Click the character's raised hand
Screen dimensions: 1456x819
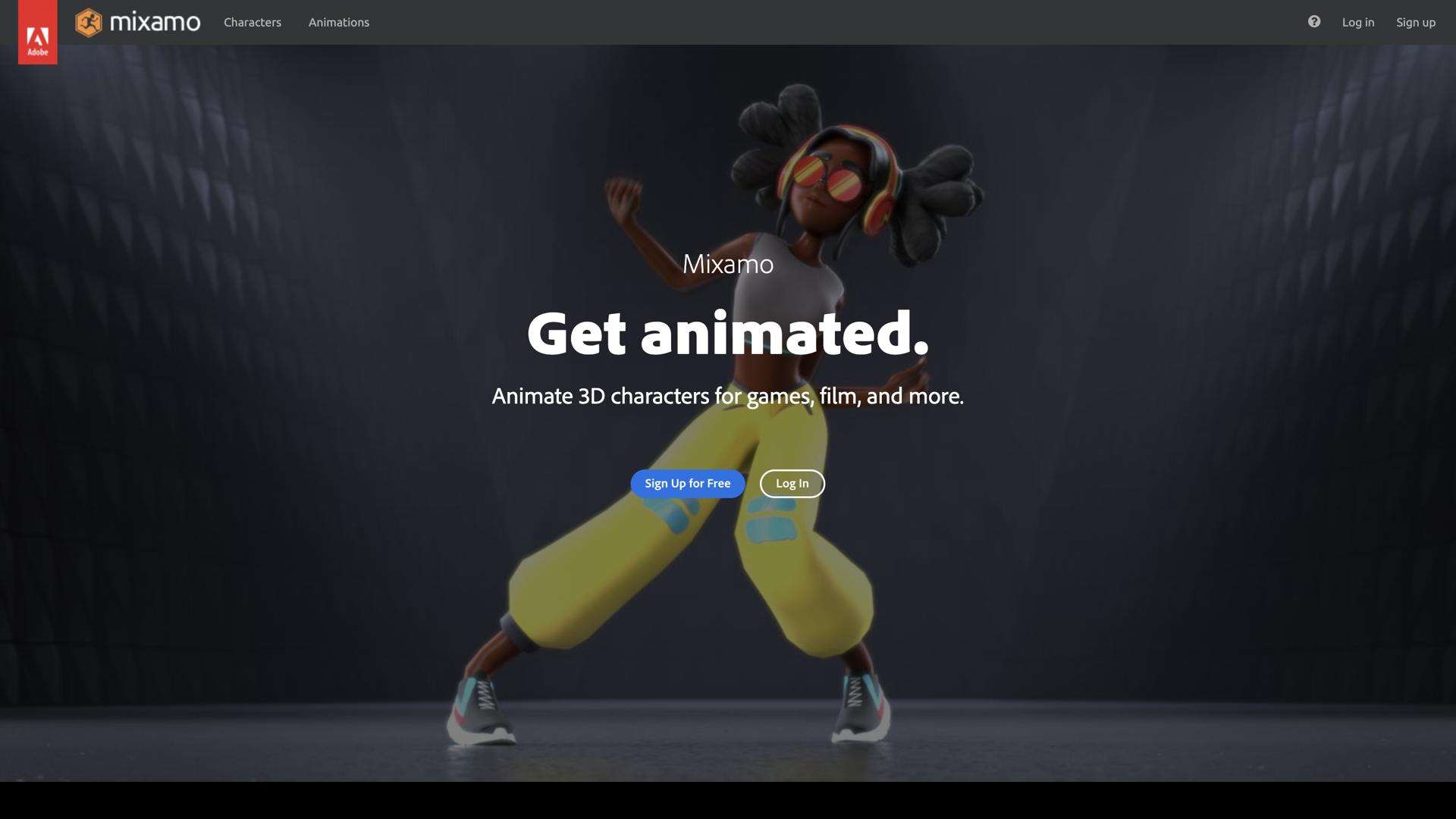click(623, 196)
